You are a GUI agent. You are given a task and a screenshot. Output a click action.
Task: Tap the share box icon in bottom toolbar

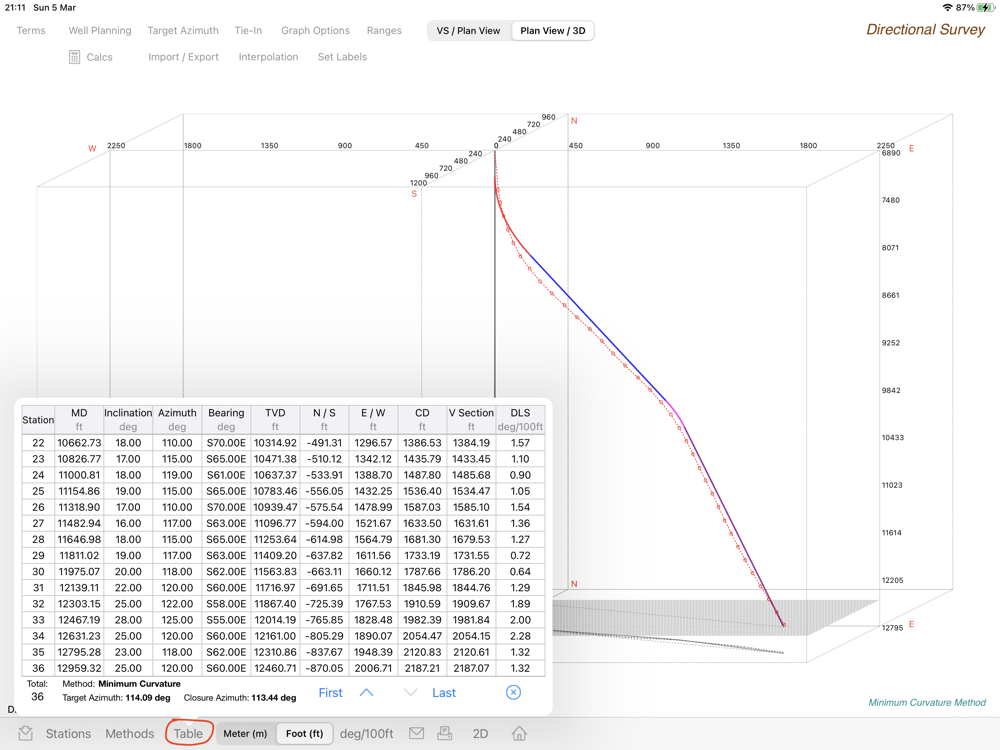coord(26,733)
